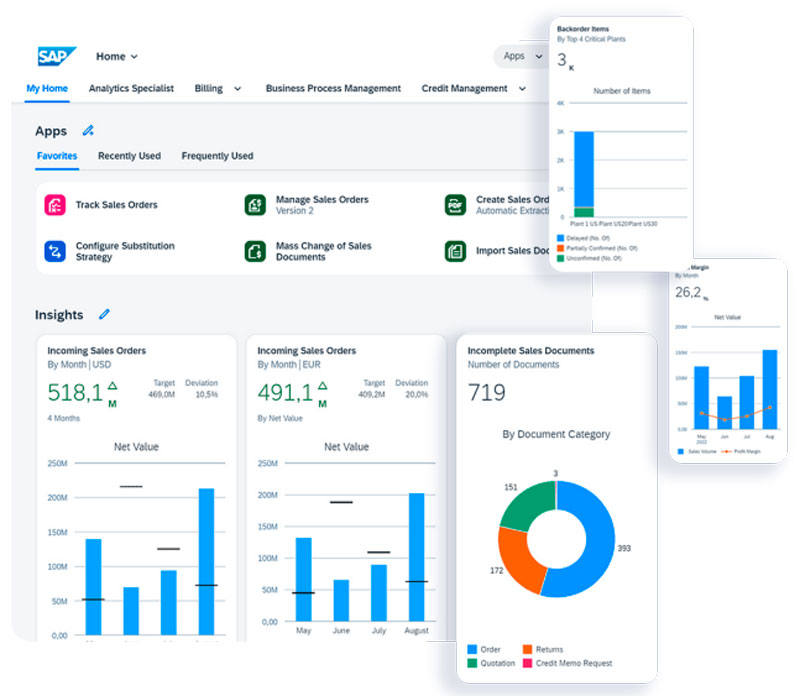This screenshot has height=696, width=800.
Task: Select the Frequently Used tab
Action: tap(217, 156)
